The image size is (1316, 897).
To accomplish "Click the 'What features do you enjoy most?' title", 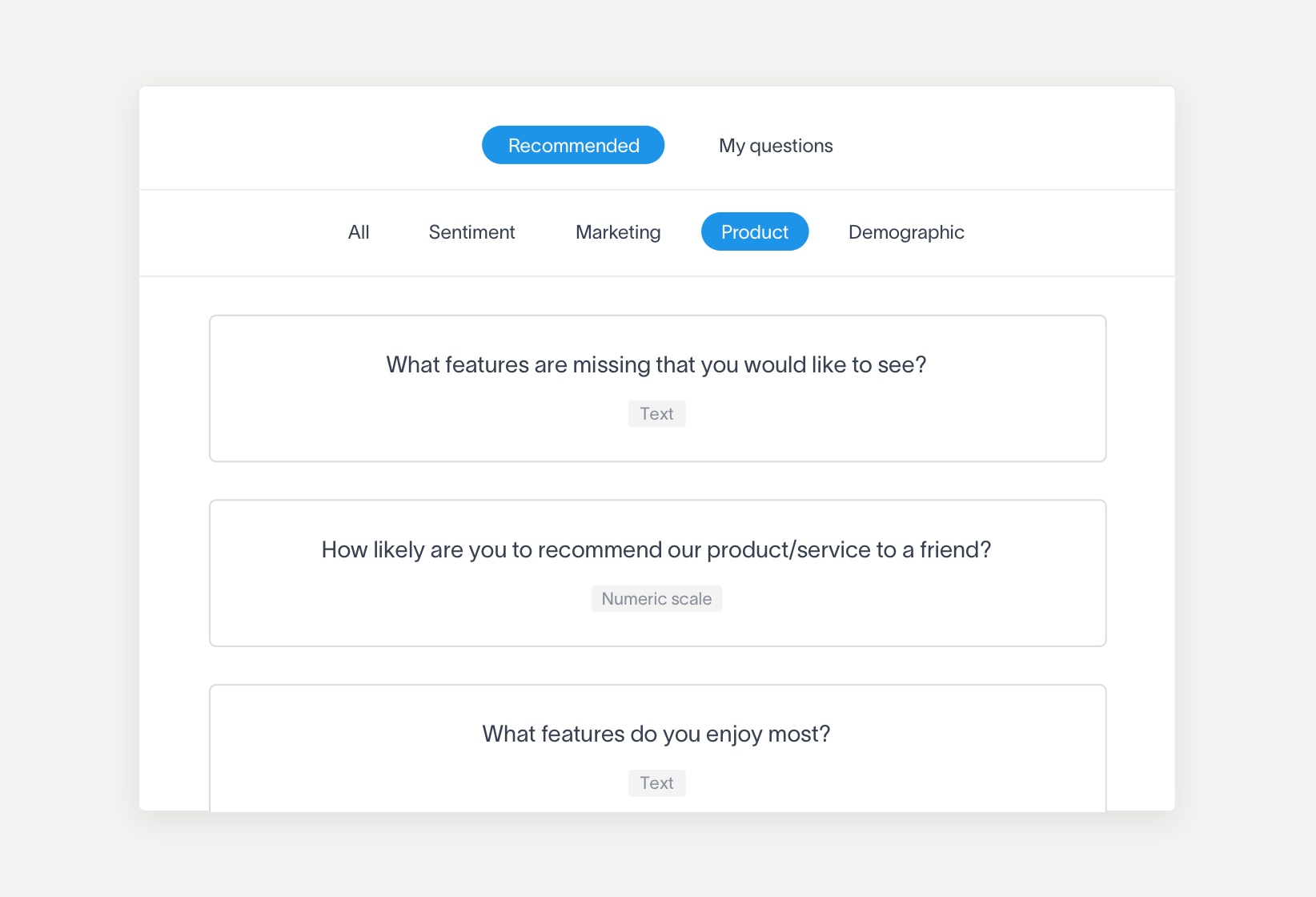I will point(656,734).
